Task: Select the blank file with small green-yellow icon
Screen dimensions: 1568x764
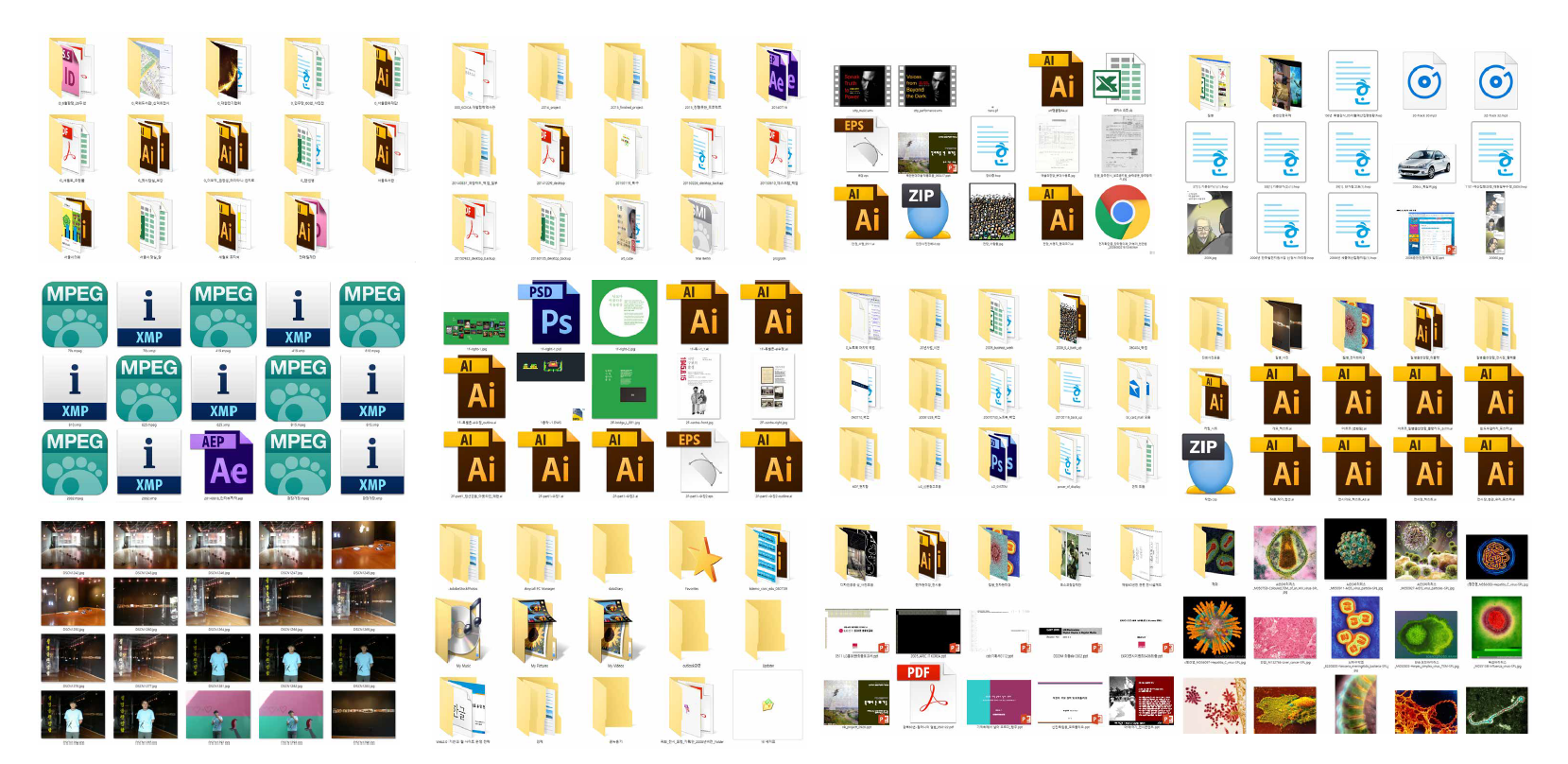Action: [767, 704]
